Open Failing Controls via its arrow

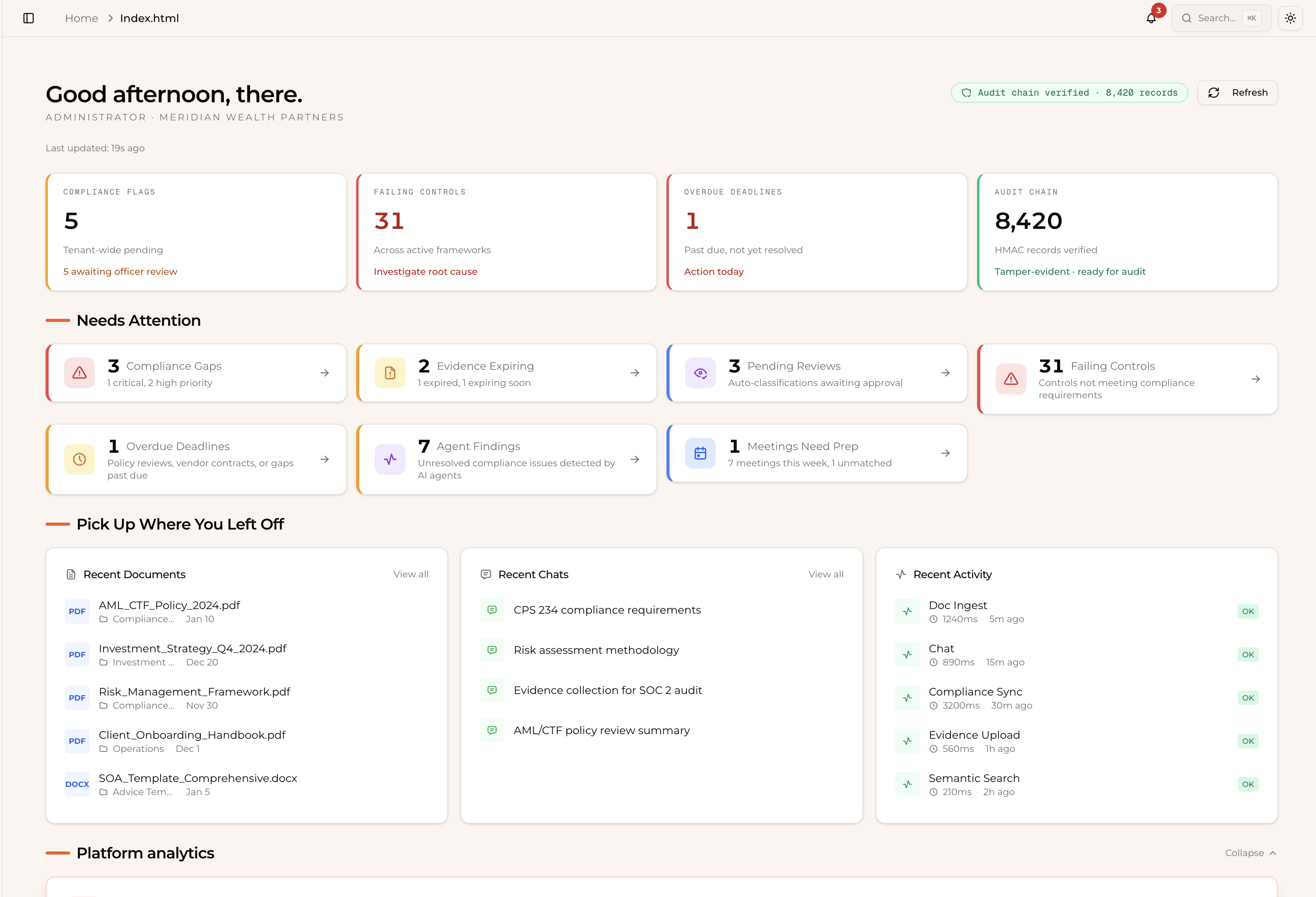tap(1255, 379)
